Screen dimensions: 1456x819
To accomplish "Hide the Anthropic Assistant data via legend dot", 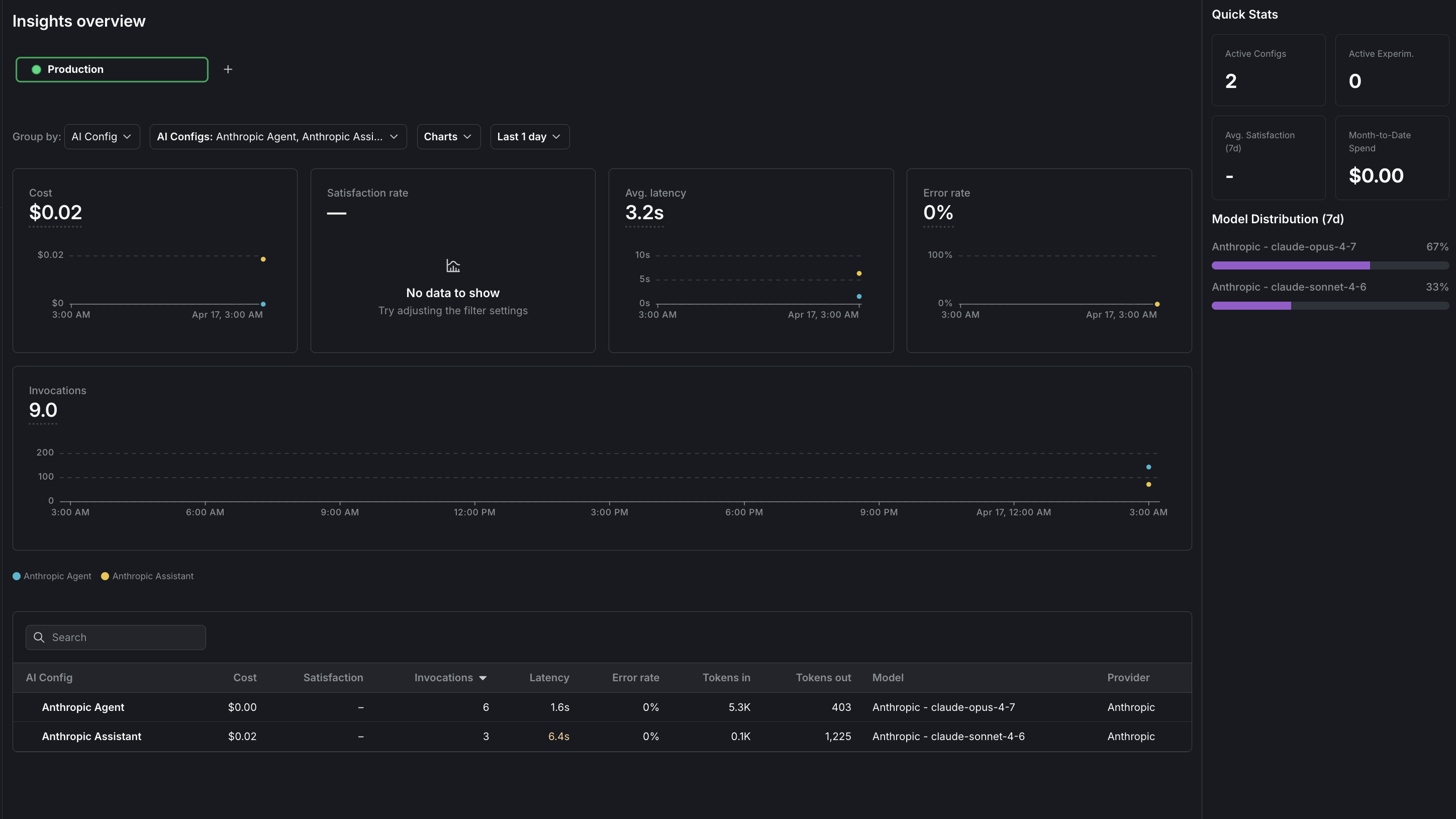I will (105, 576).
